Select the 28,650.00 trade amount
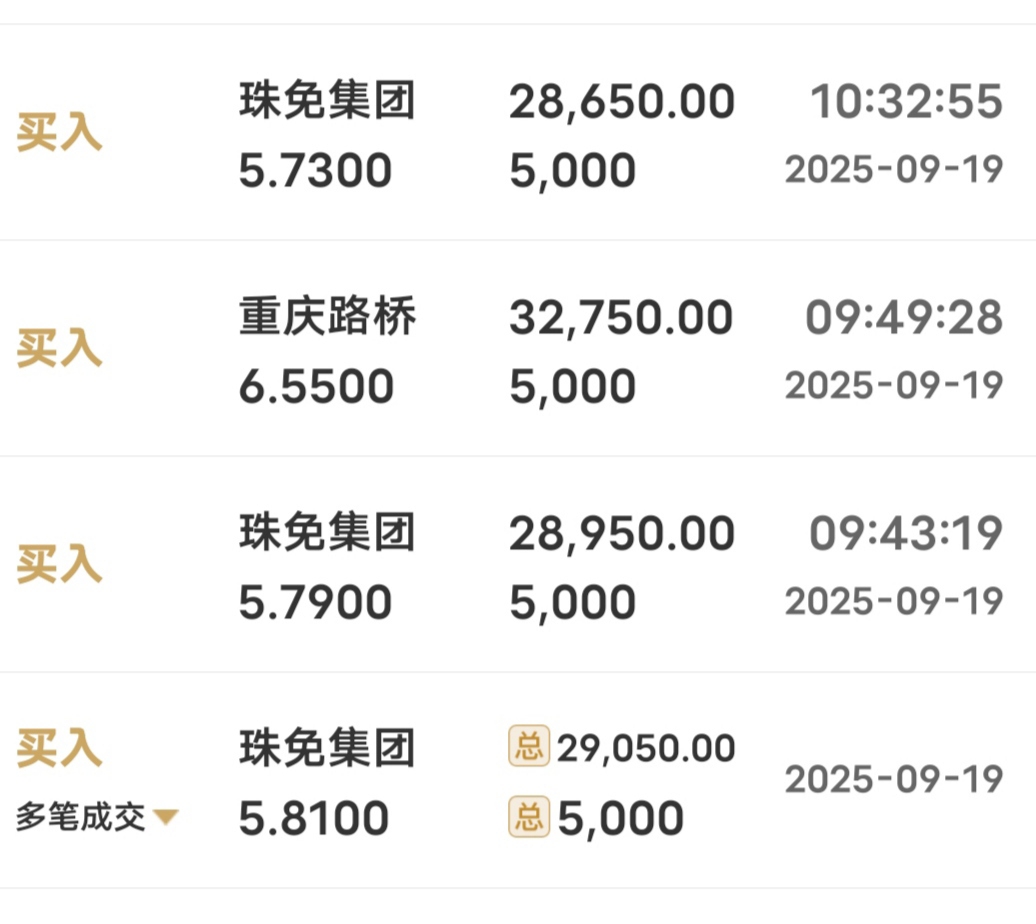The width and height of the screenshot is (1036, 924). pyautogui.click(x=622, y=102)
